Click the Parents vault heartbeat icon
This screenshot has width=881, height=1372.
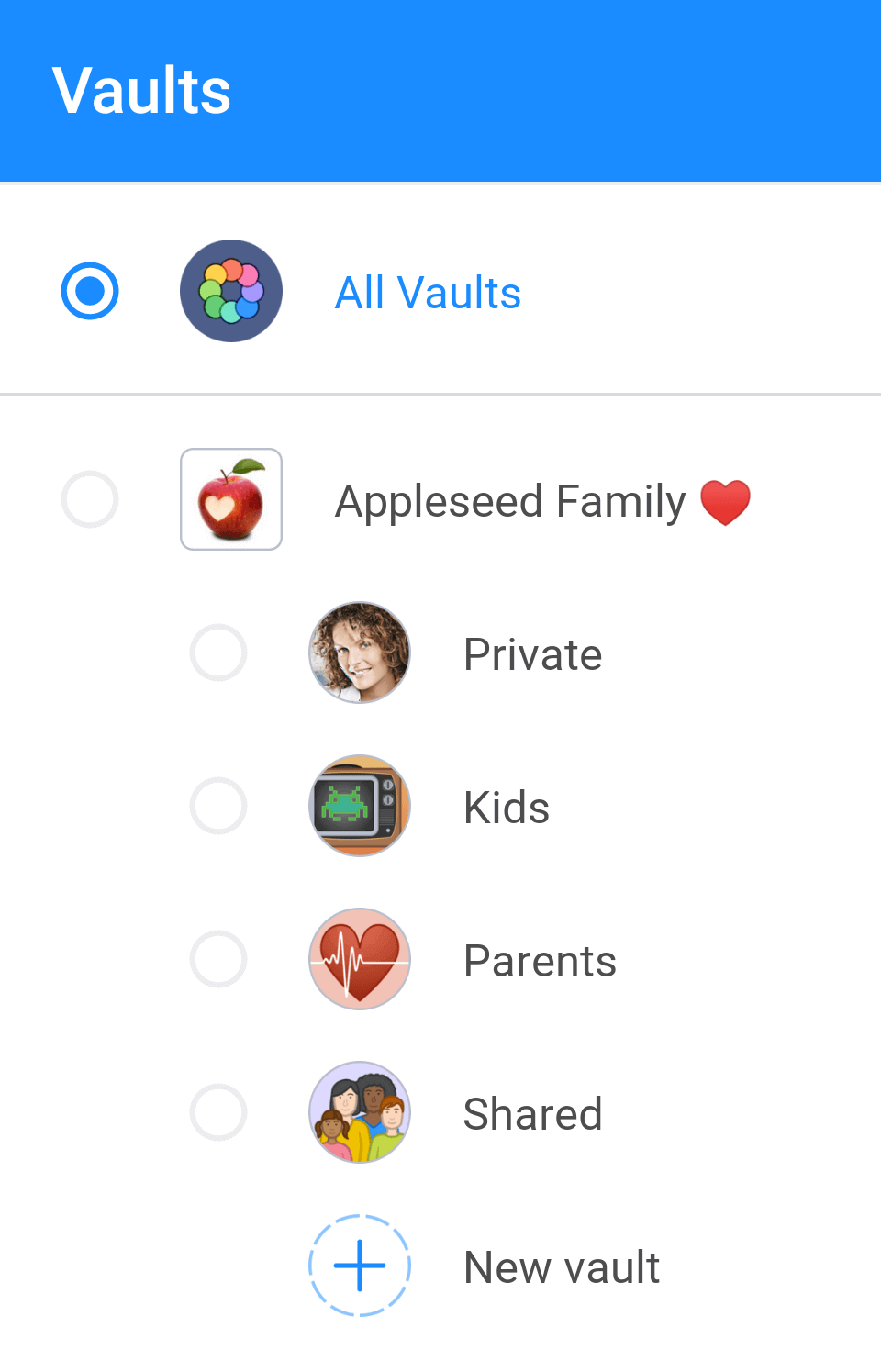tap(360, 959)
